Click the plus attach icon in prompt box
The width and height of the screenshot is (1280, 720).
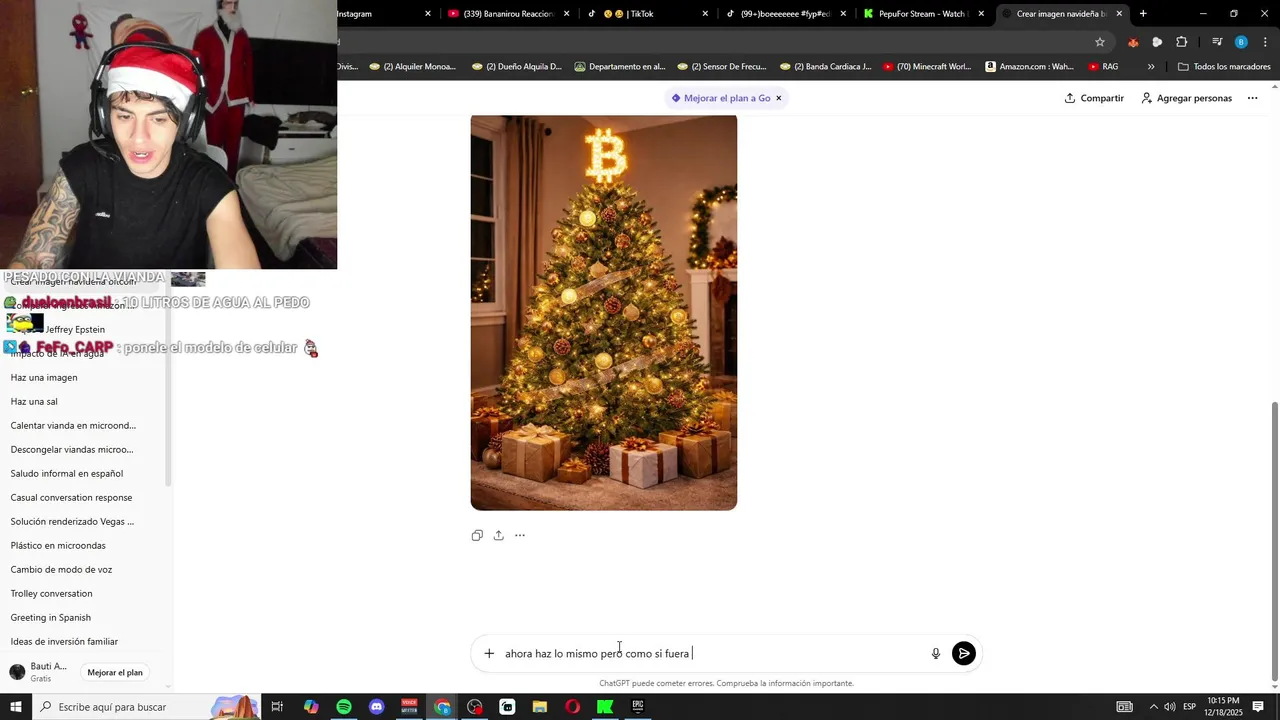tap(489, 653)
